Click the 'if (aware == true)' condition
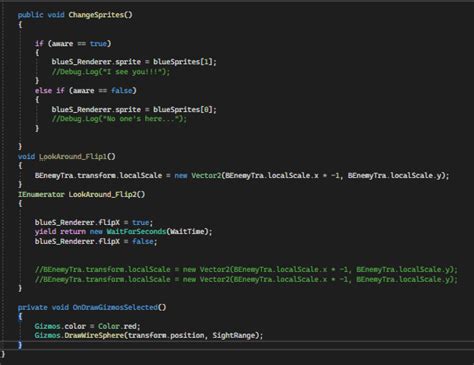Image resolution: width=474 pixels, height=365 pixels. [x=73, y=44]
